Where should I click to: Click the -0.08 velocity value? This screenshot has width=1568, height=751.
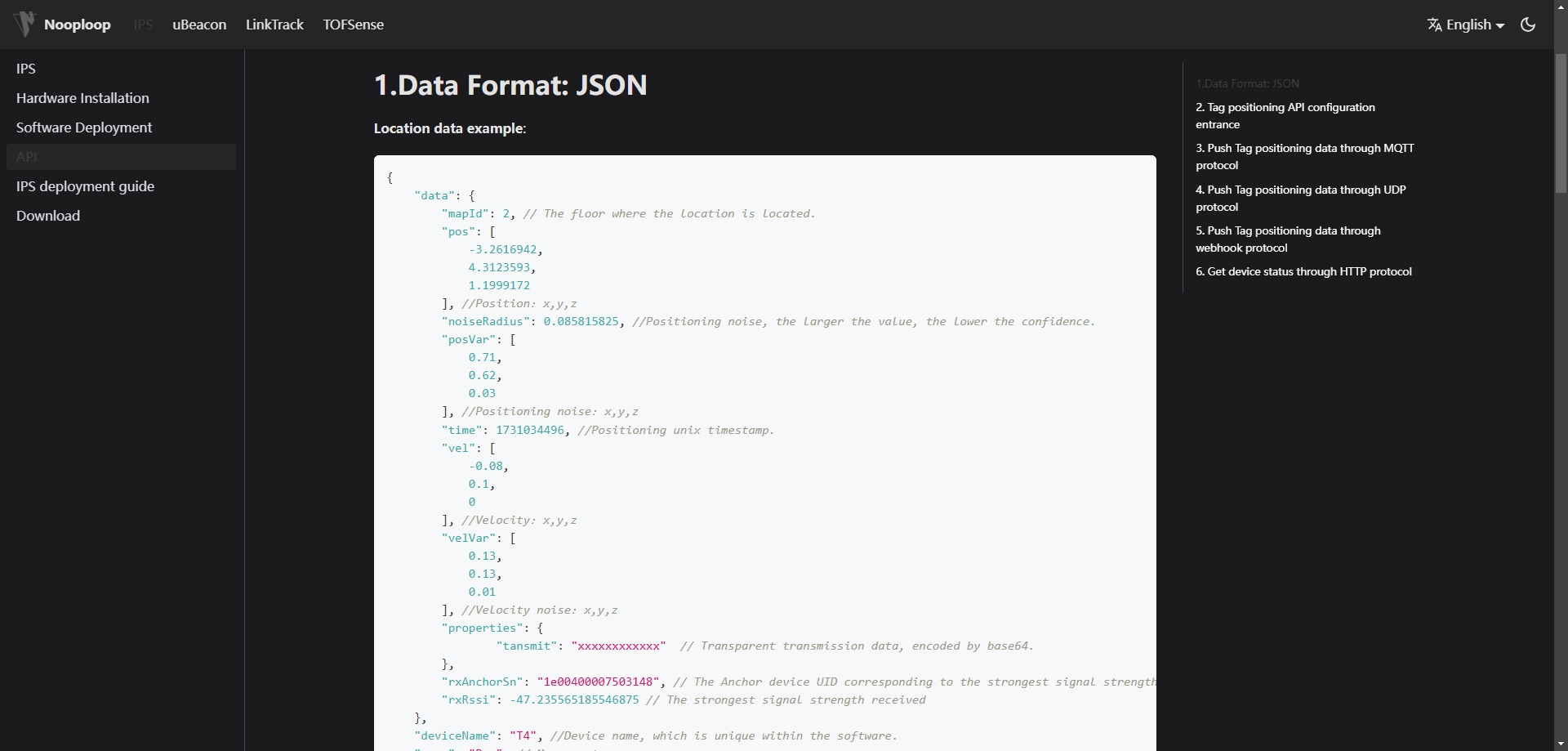486,466
